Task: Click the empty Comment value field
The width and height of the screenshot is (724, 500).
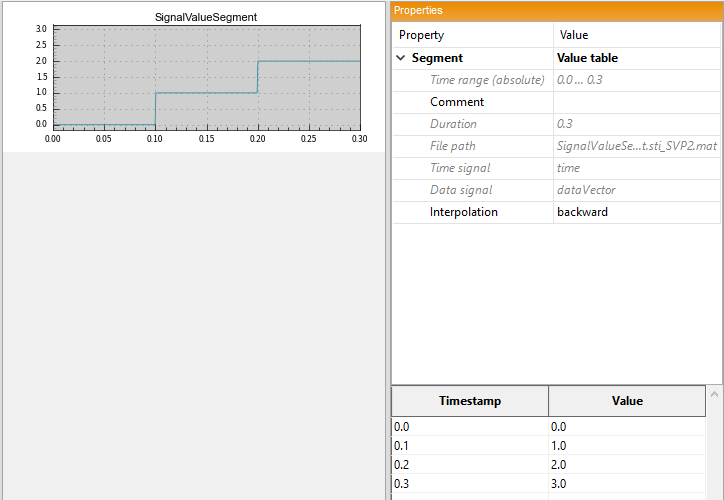Action: pos(637,102)
